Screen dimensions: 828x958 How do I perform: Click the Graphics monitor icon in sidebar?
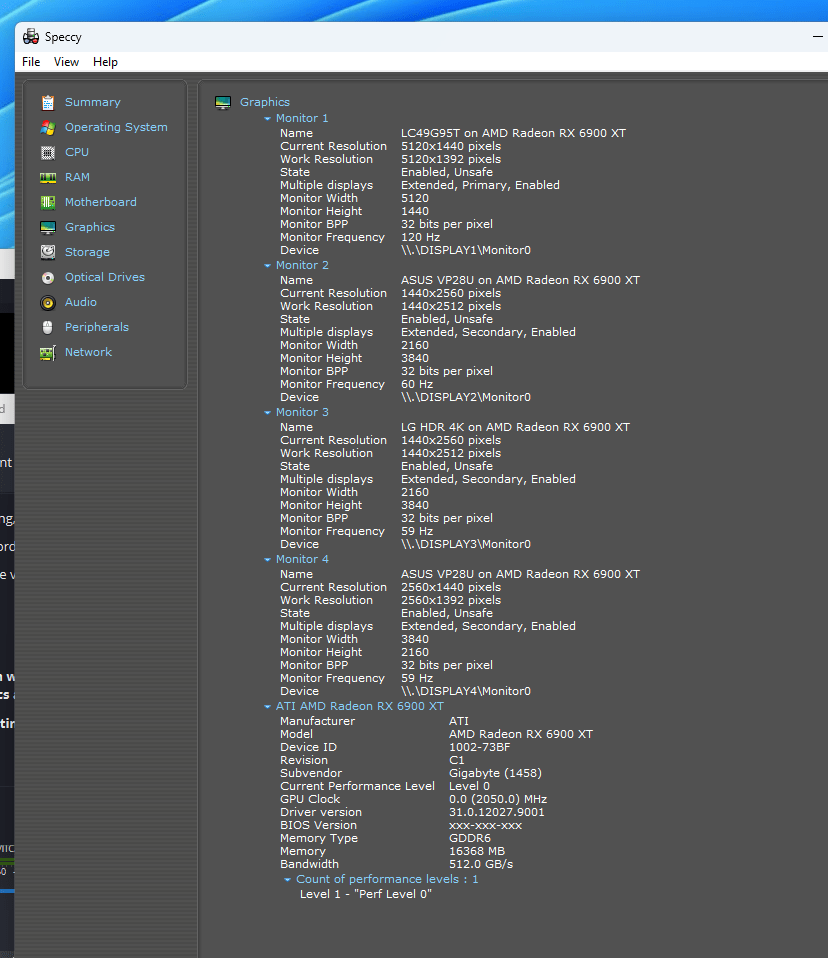(x=48, y=228)
